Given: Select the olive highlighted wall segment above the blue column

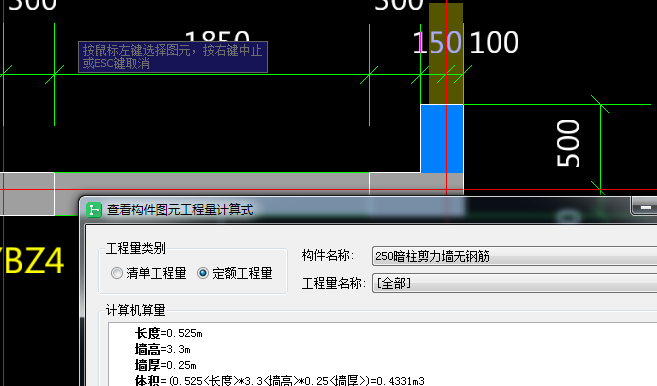Looking at the screenshot, I should (x=446, y=54).
